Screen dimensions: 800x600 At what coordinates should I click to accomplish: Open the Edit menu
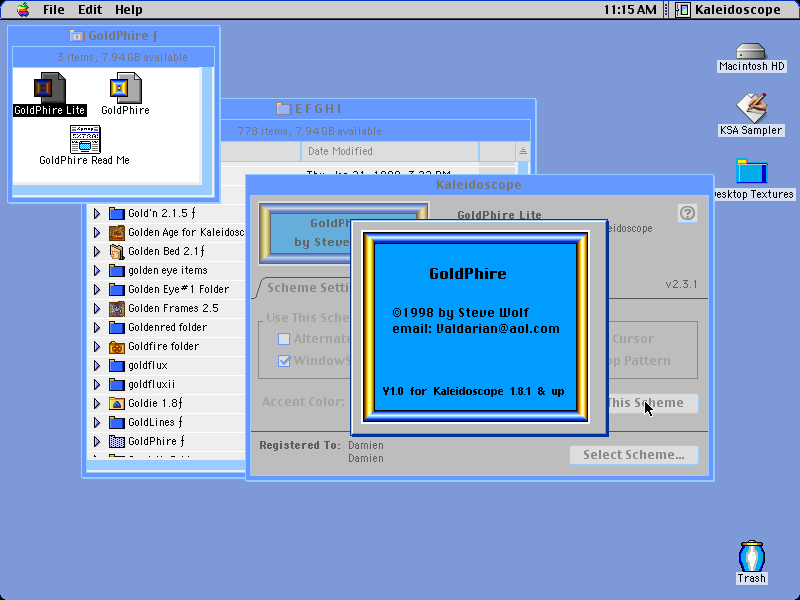[x=90, y=10]
